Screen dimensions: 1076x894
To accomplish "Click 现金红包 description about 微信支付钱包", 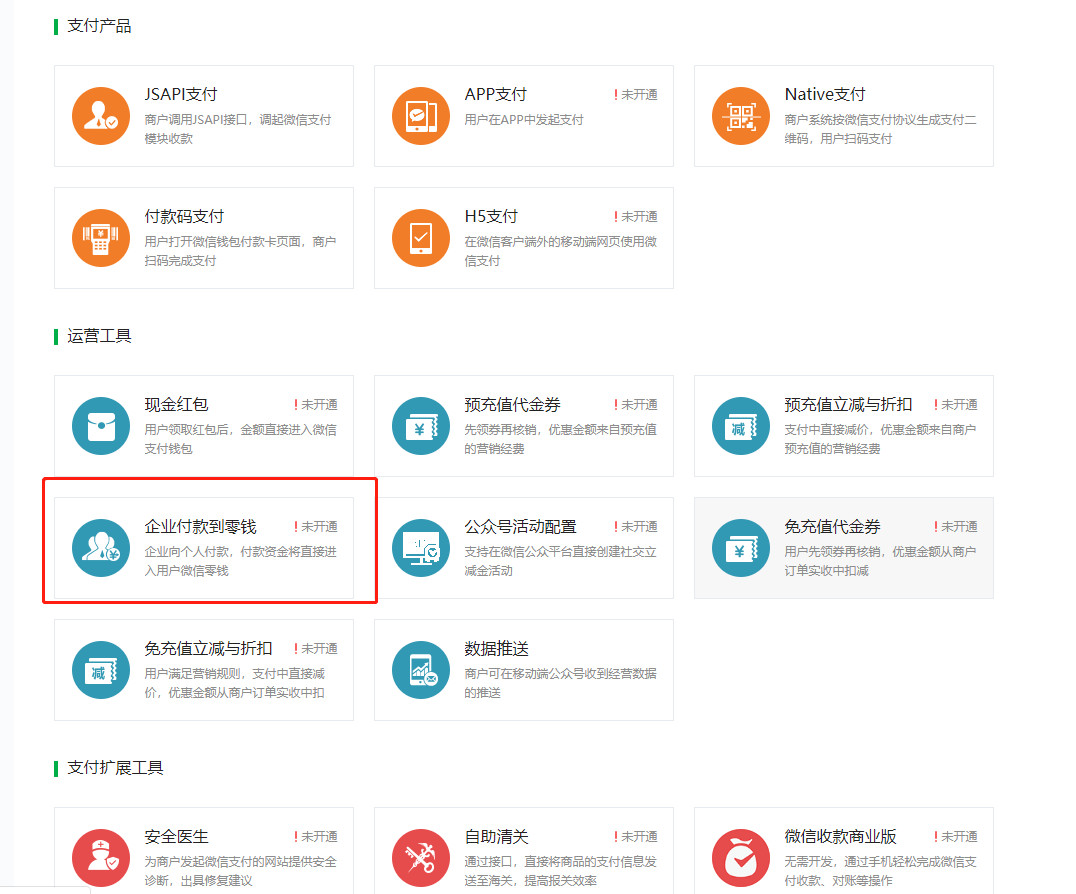I will pos(240,439).
